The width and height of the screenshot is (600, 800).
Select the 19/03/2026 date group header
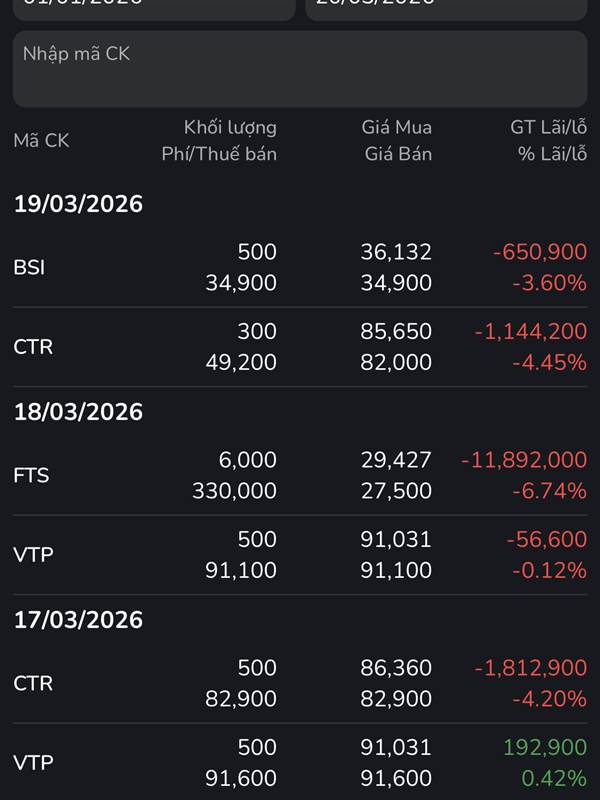pos(79,204)
